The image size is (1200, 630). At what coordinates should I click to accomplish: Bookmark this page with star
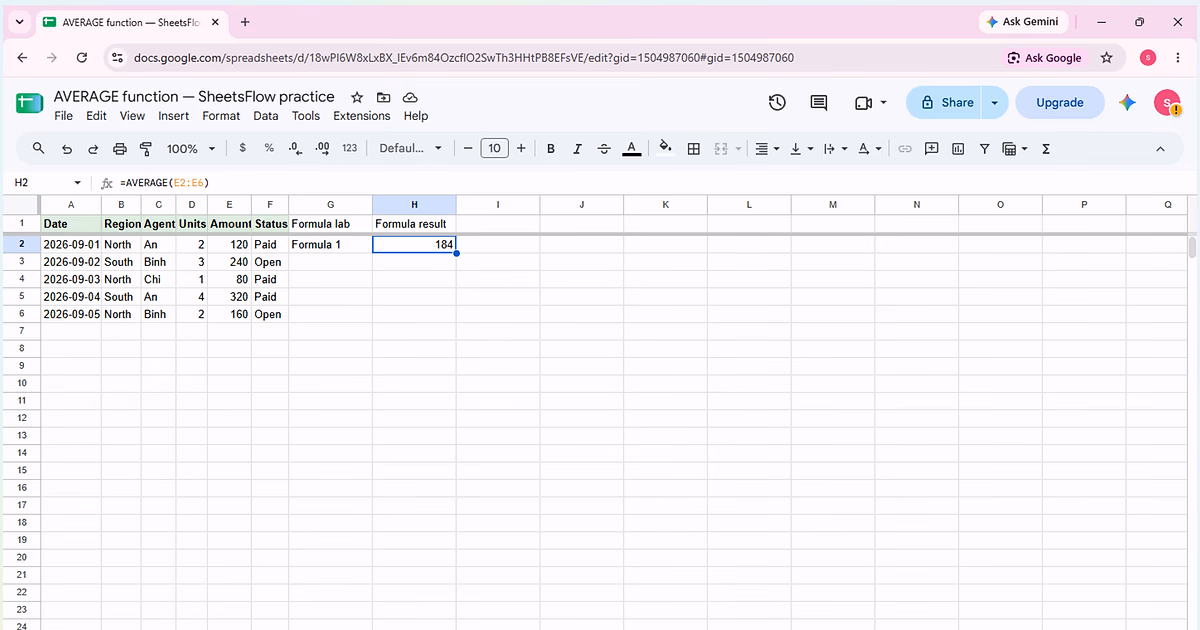(x=1107, y=58)
